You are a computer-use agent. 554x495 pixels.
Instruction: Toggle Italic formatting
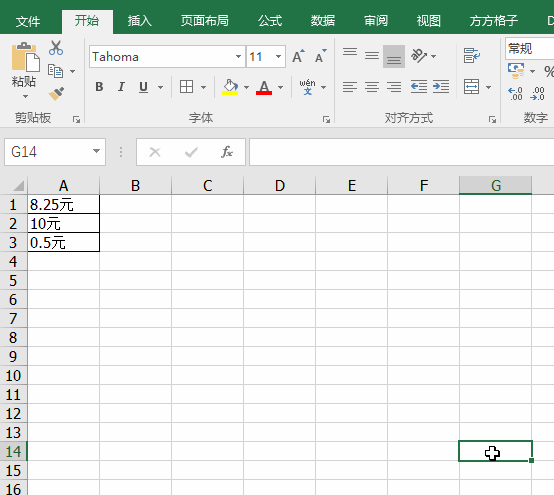[x=121, y=87]
